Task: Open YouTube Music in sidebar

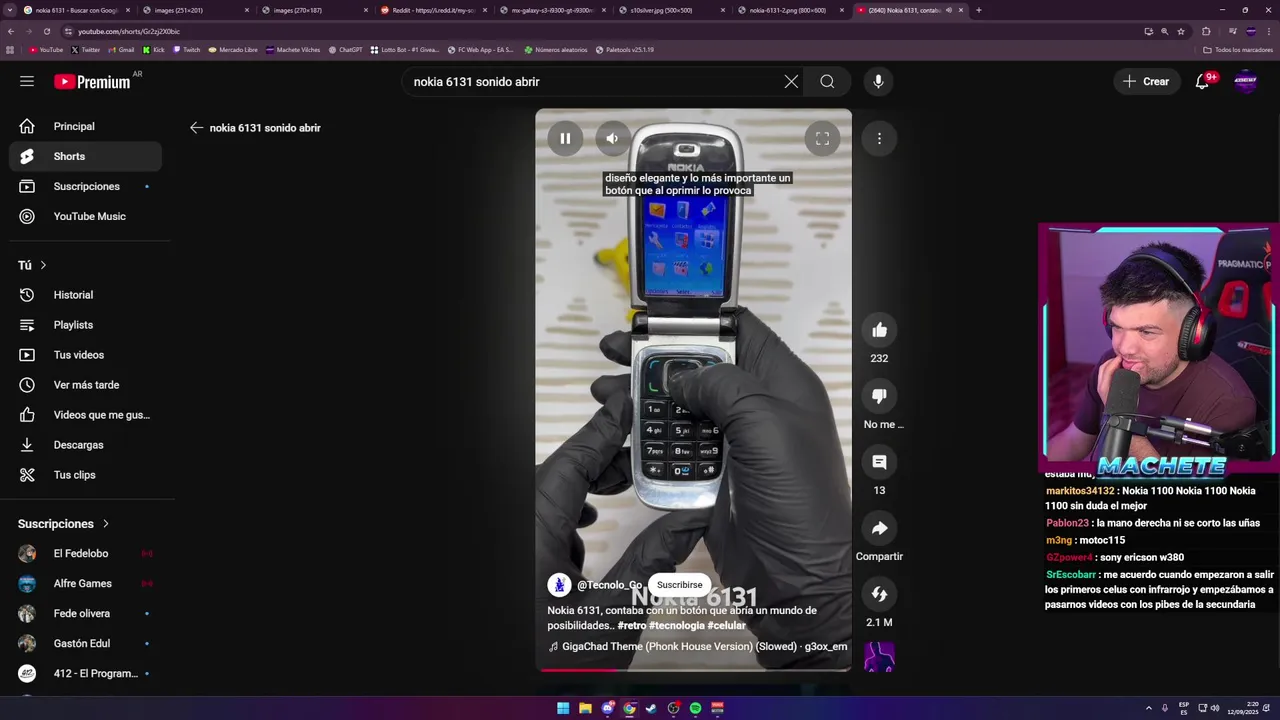Action: tap(86, 216)
